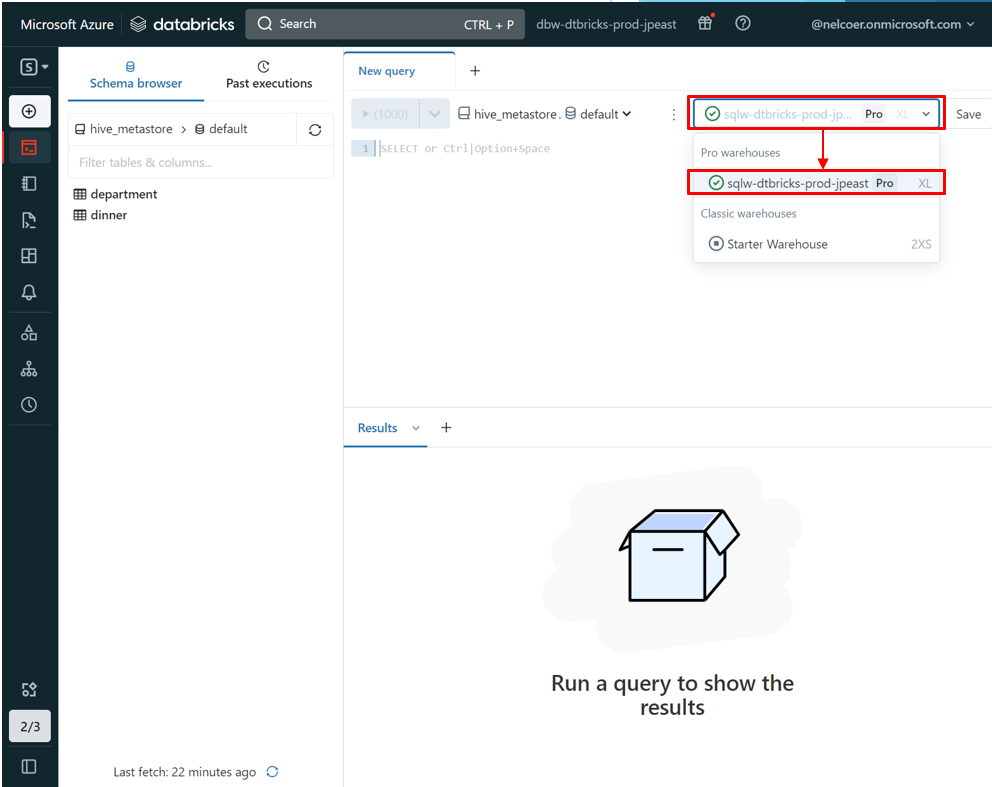992x787 pixels.
Task: Click the databricks logo
Action: tap(182, 24)
